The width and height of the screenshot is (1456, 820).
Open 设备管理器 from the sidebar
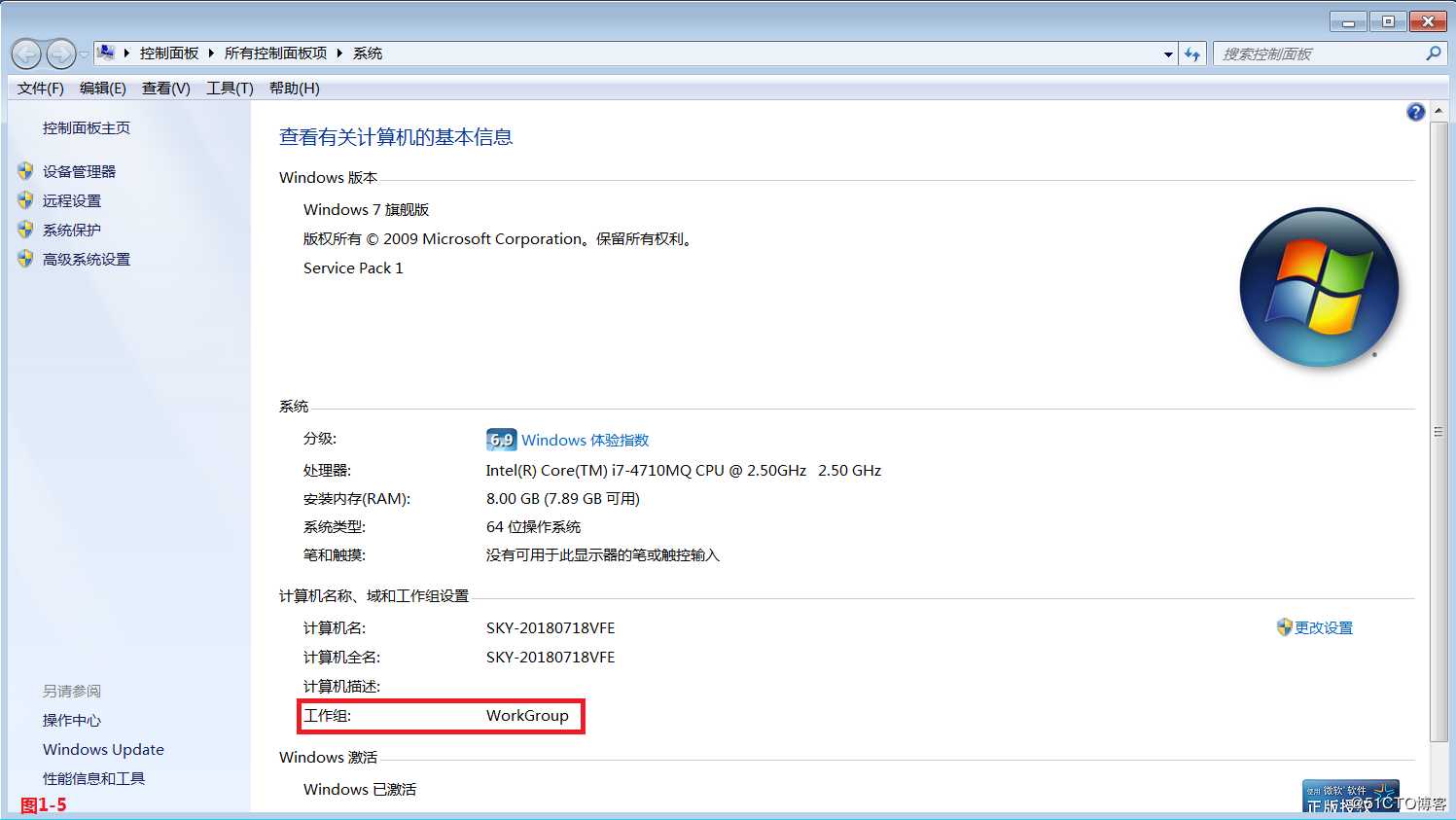79,172
